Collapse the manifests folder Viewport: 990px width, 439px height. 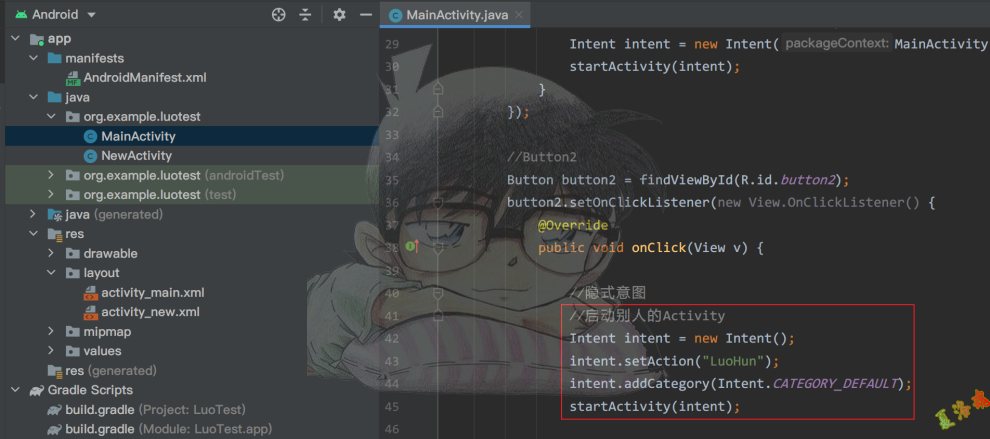(33, 59)
